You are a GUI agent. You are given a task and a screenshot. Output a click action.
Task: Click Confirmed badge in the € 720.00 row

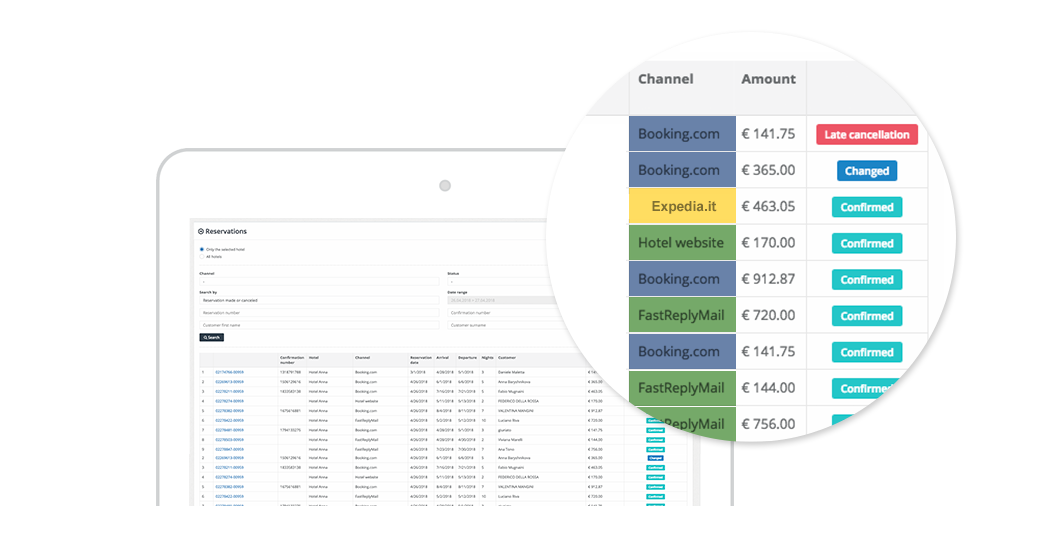pos(867,316)
